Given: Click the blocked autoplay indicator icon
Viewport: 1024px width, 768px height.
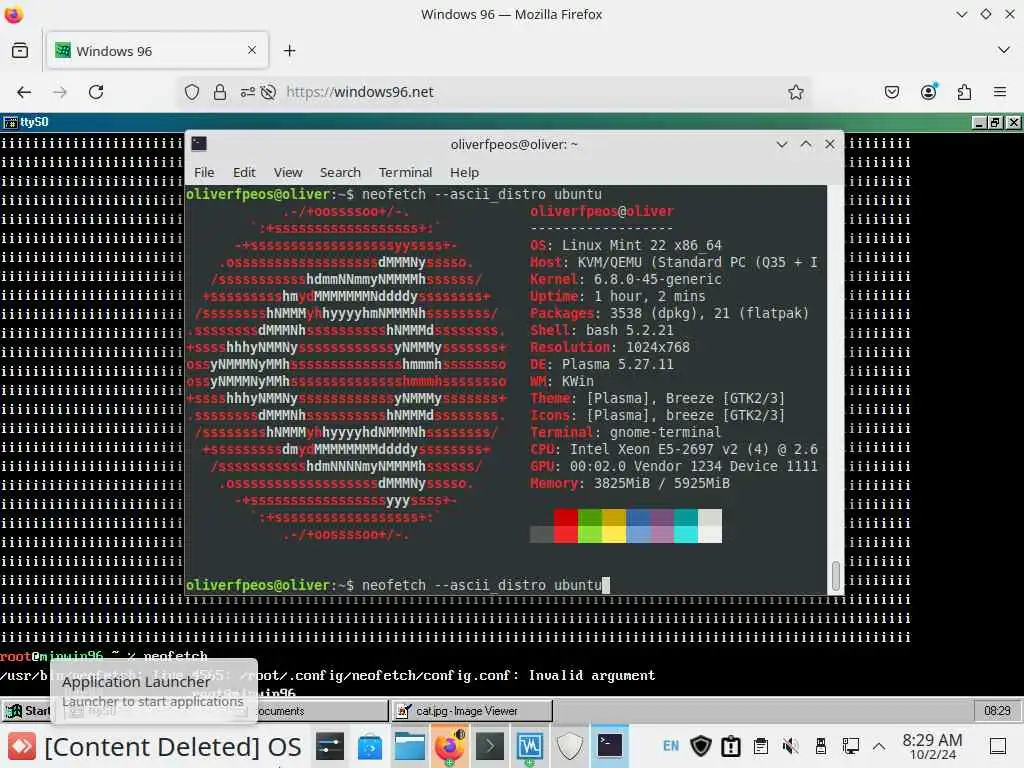Looking at the screenshot, I should (268, 92).
